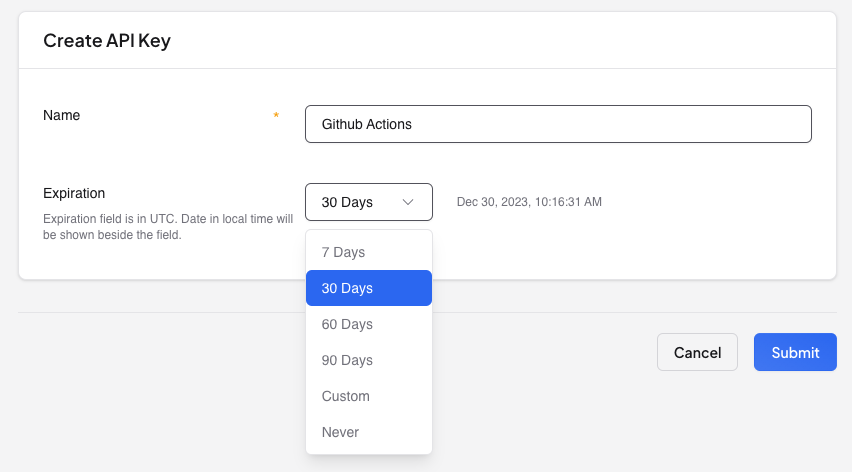Click the chevron arrow in Expiration field
Image resolution: width=852 pixels, height=472 pixels.
(408, 202)
